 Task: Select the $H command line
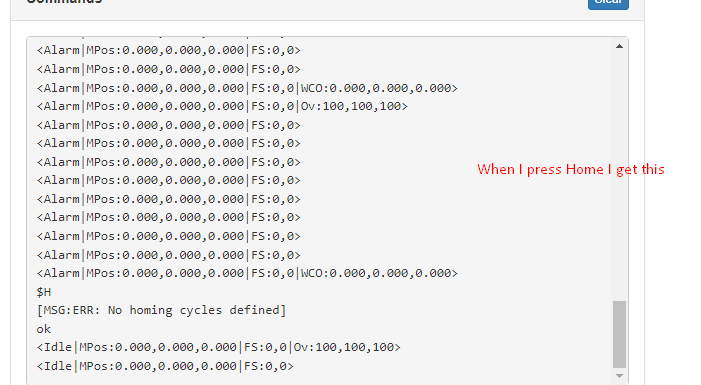pyautogui.click(x=44, y=292)
